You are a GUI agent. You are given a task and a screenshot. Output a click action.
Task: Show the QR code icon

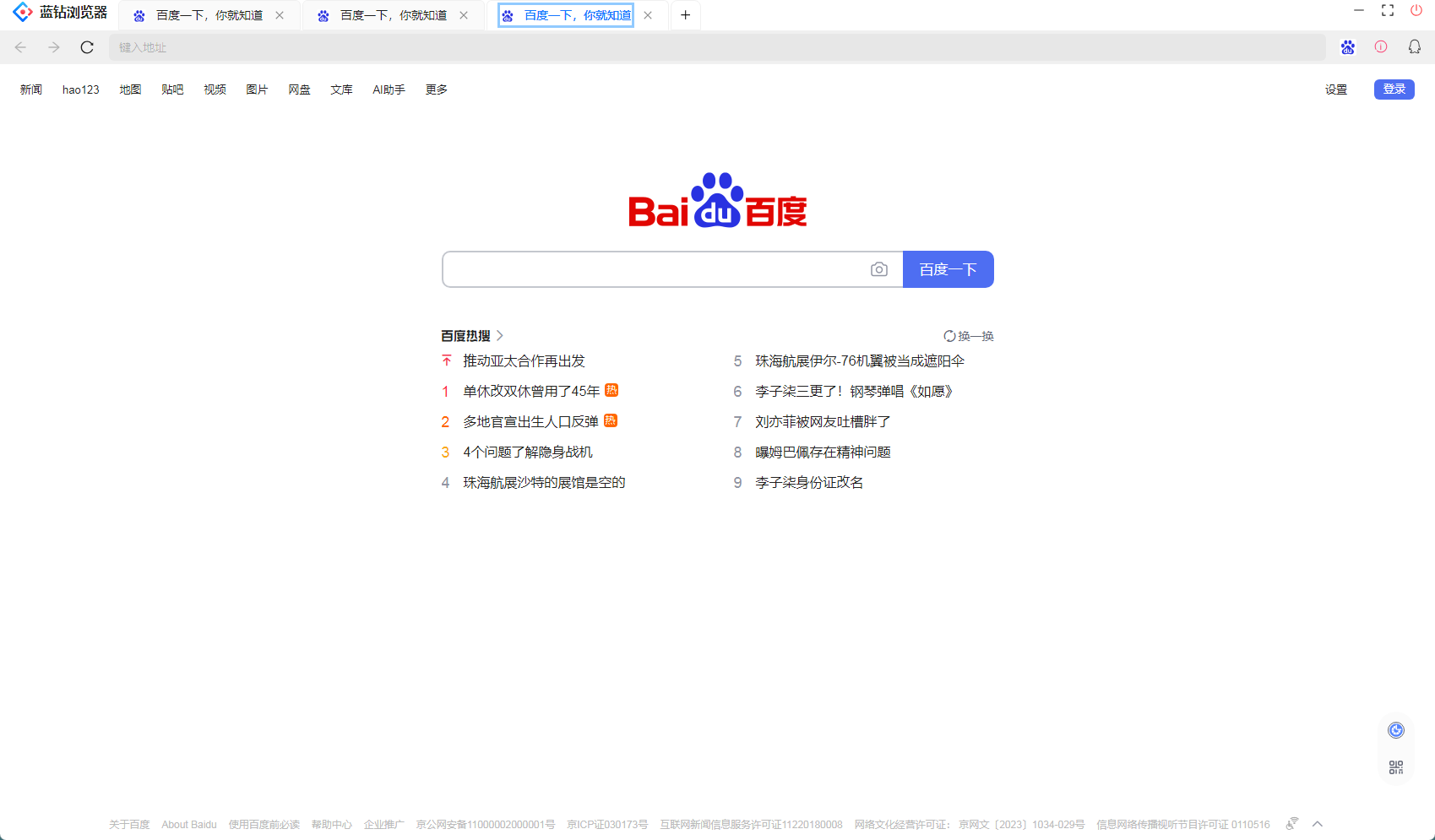click(x=1396, y=767)
